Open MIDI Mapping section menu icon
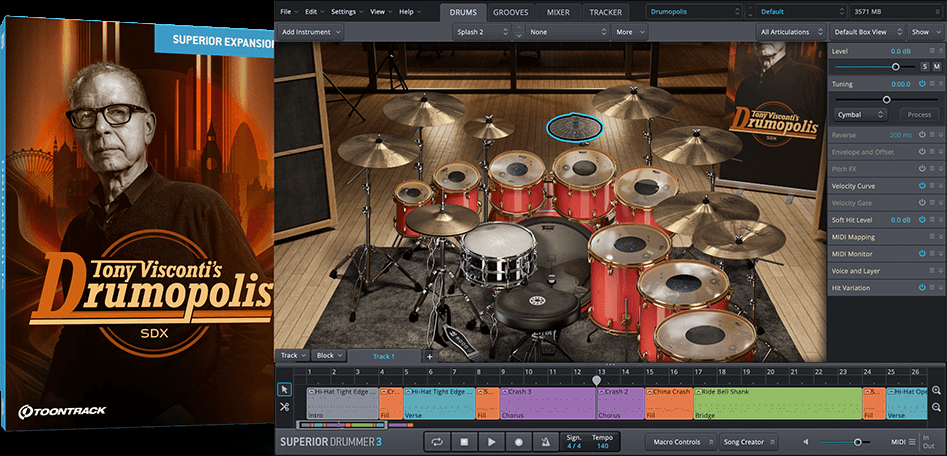The width and height of the screenshot is (947, 456). (932, 237)
